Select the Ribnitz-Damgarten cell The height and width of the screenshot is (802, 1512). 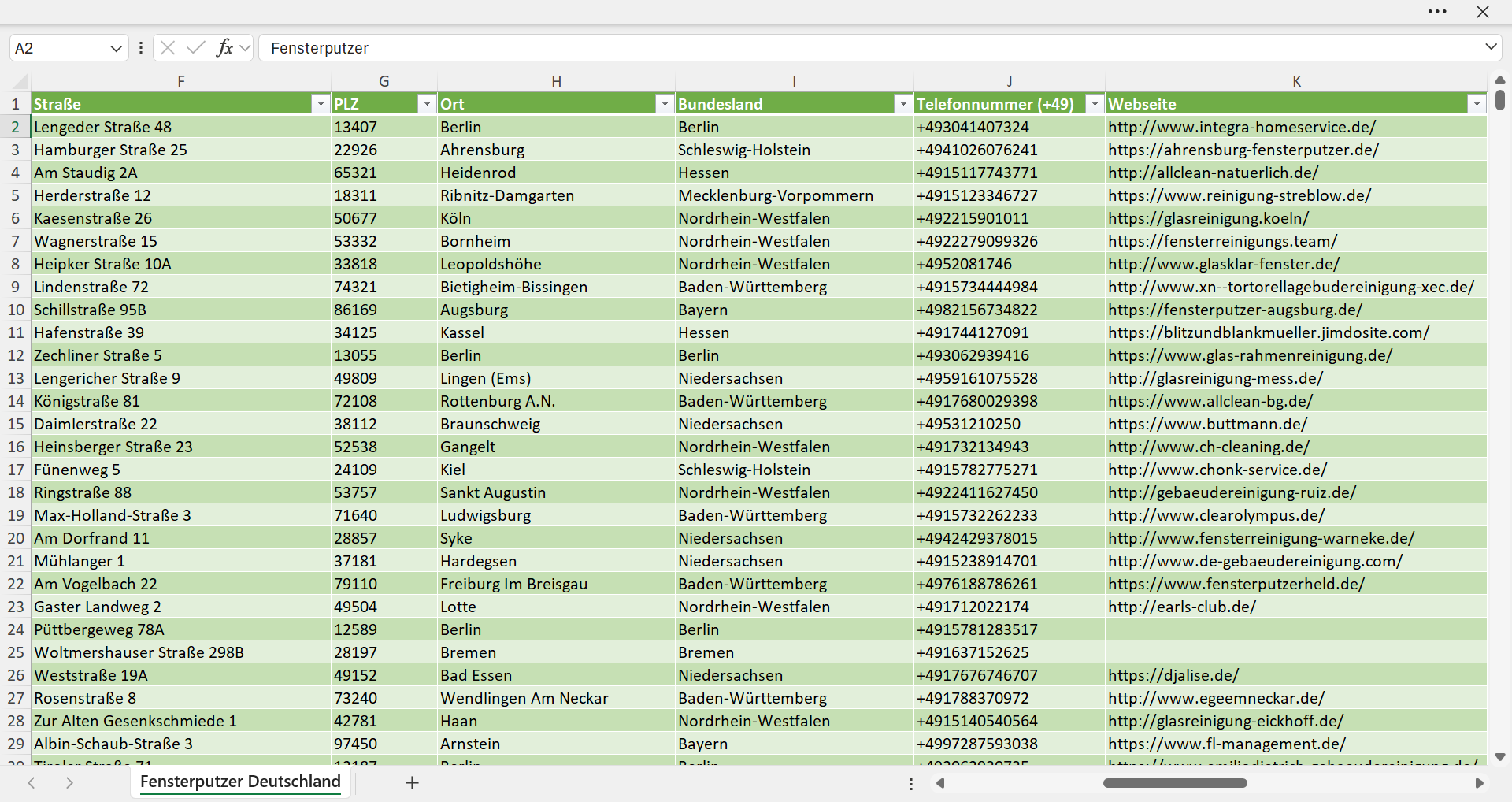pyautogui.click(x=556, y=195)
